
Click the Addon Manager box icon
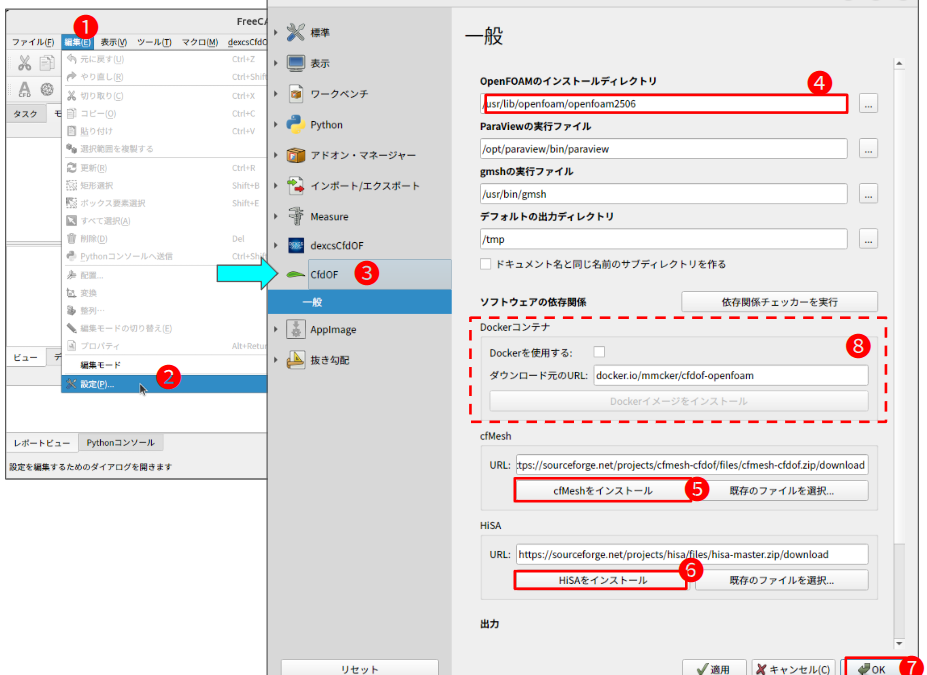(296, 155)
